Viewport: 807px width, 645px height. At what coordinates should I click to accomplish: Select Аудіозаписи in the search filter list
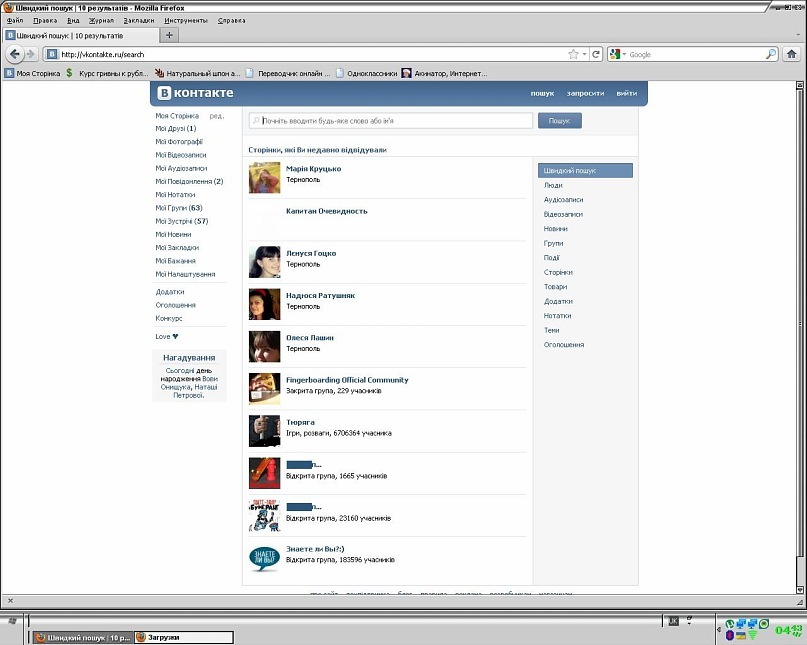[563, 200]
